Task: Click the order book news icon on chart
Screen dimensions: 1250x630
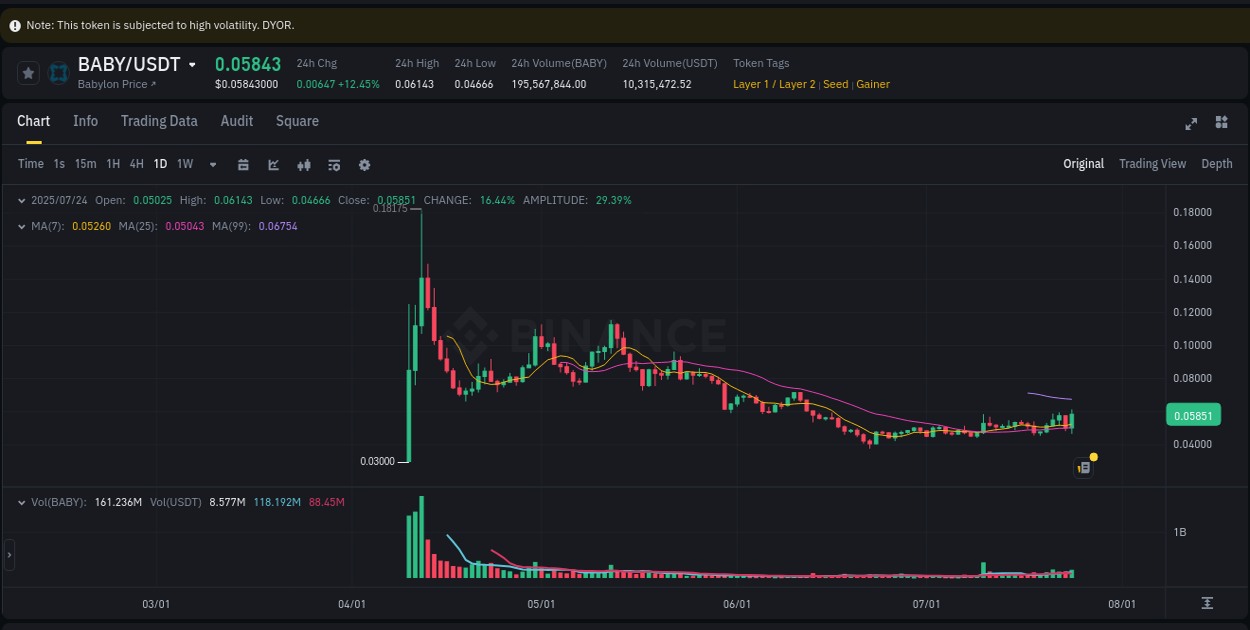Action: [1083, 467]
